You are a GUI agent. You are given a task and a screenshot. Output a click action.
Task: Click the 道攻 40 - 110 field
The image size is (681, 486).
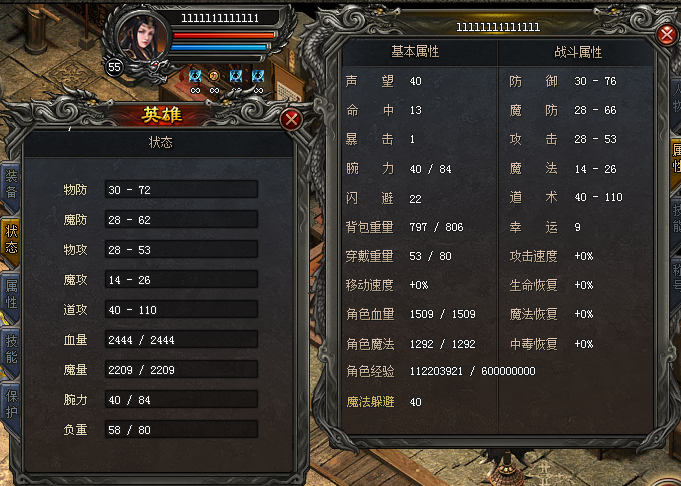181,310
